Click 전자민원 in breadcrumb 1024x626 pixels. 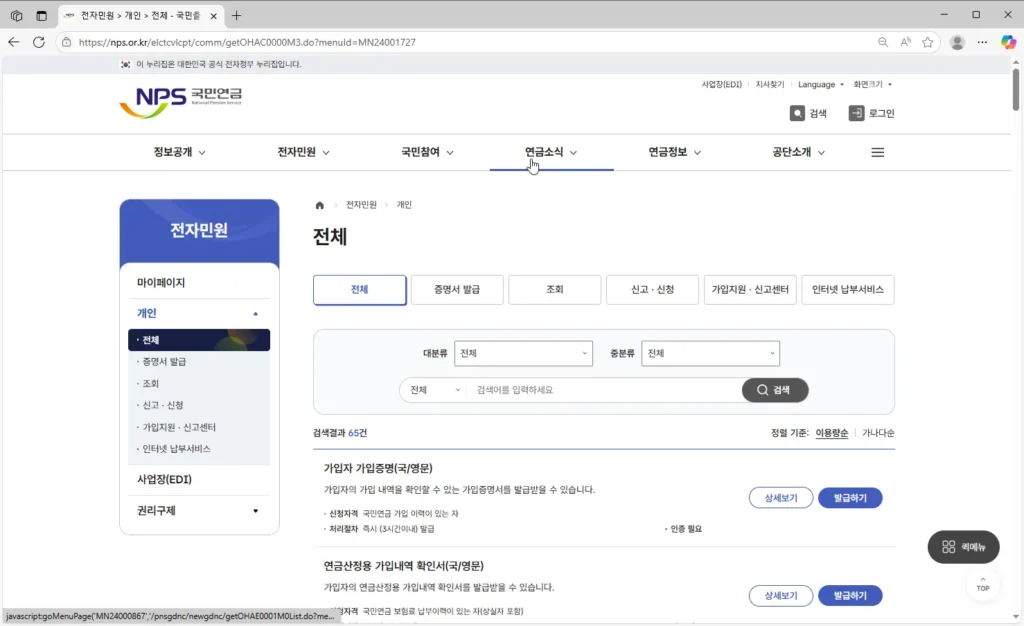[361, 205]
